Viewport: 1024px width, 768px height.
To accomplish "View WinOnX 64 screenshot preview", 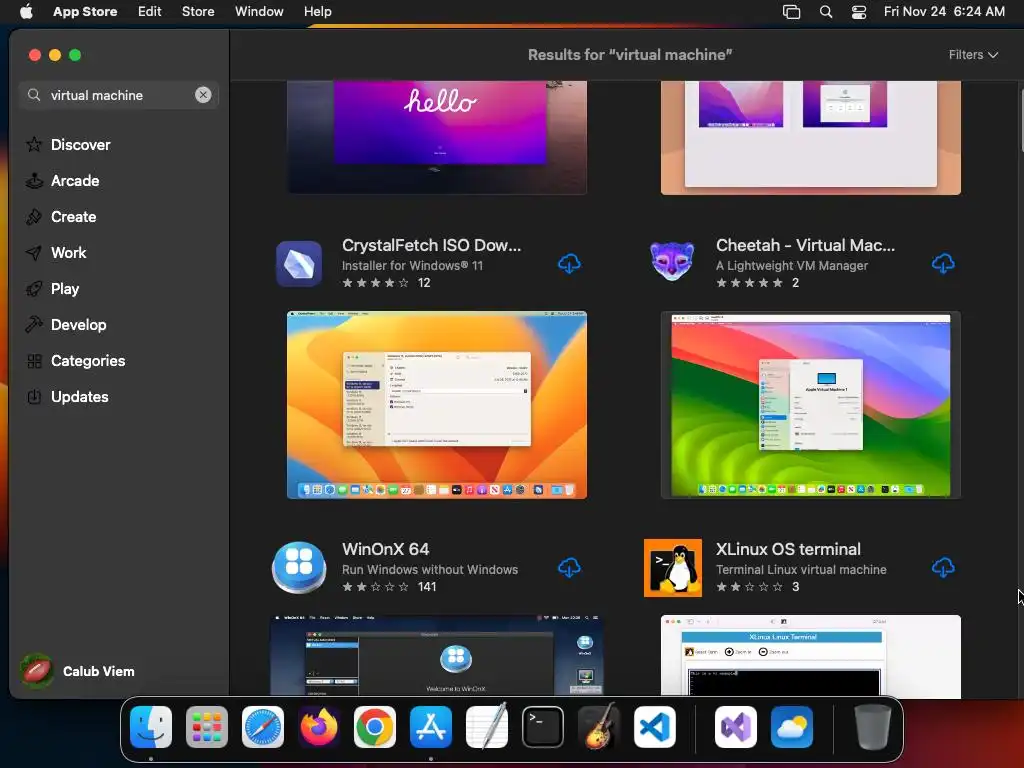I will point(437,655).
